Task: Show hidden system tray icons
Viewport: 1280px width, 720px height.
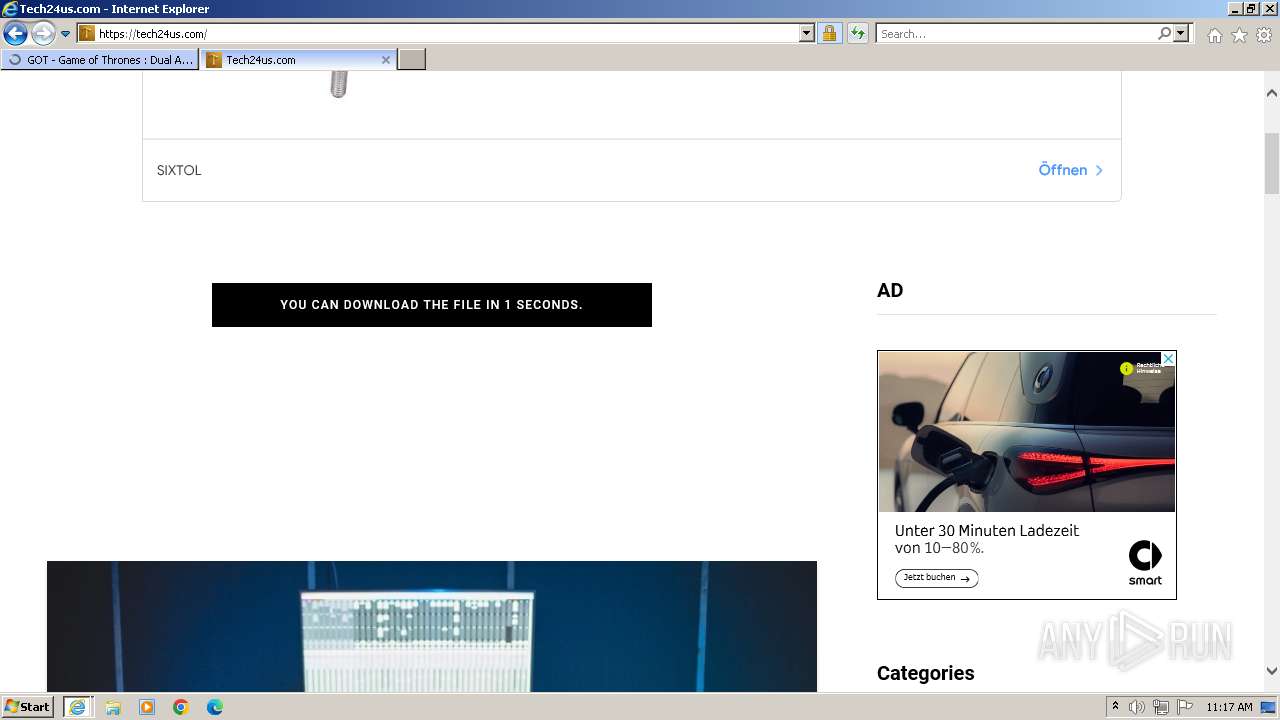Action: [x=1116, y=707]
